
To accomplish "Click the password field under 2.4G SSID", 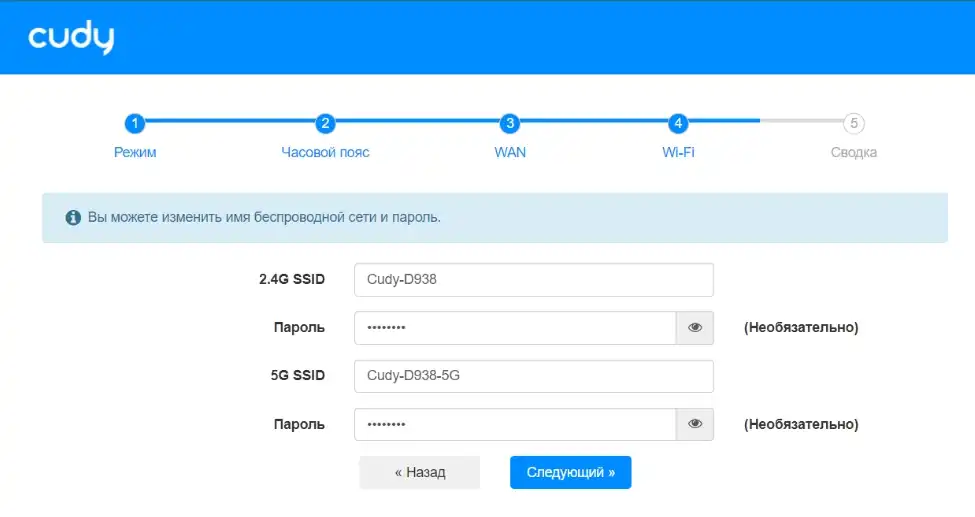I will [515, 327].
